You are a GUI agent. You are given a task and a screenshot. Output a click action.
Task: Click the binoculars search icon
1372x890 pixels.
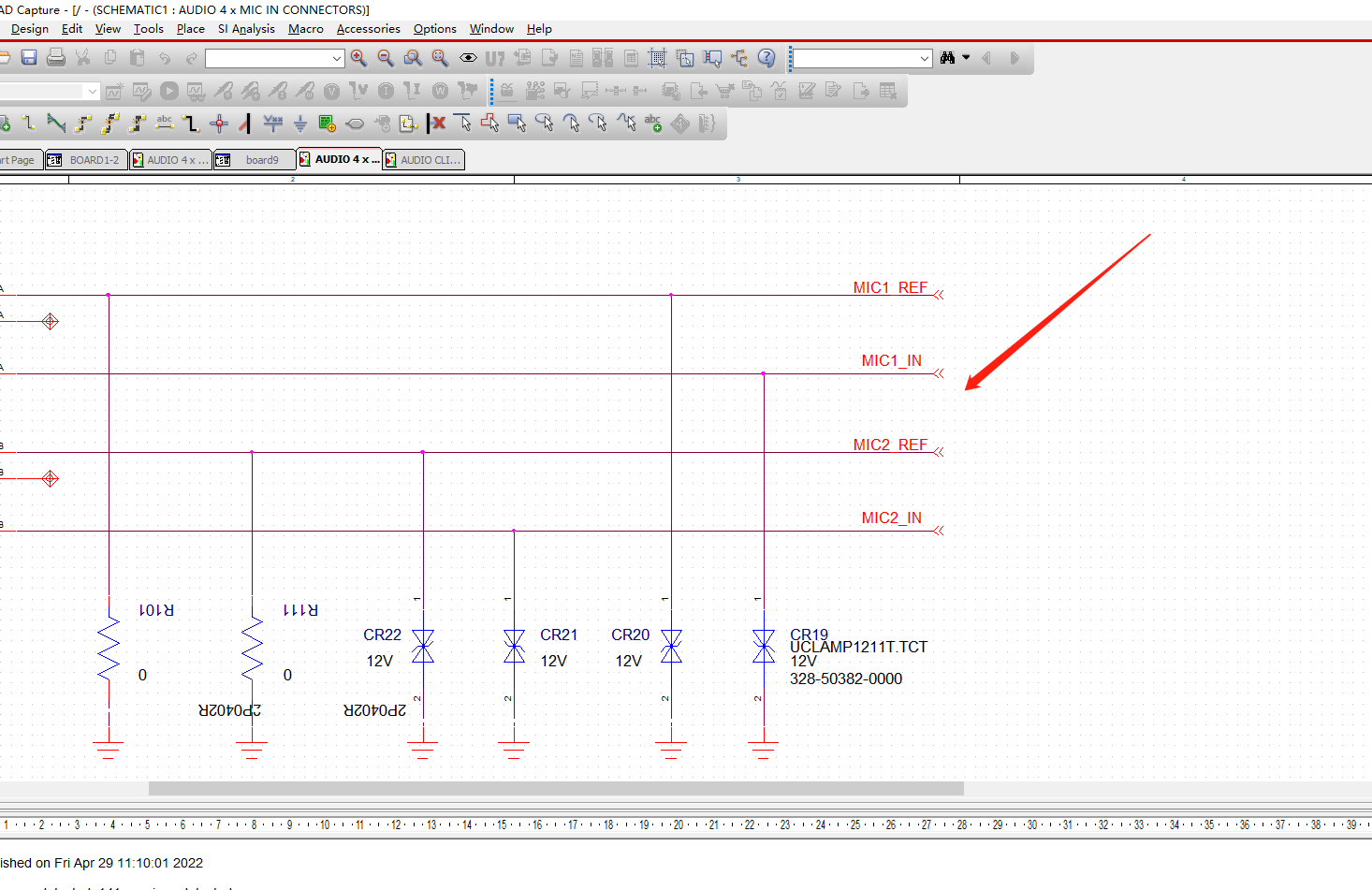point(948,58)
